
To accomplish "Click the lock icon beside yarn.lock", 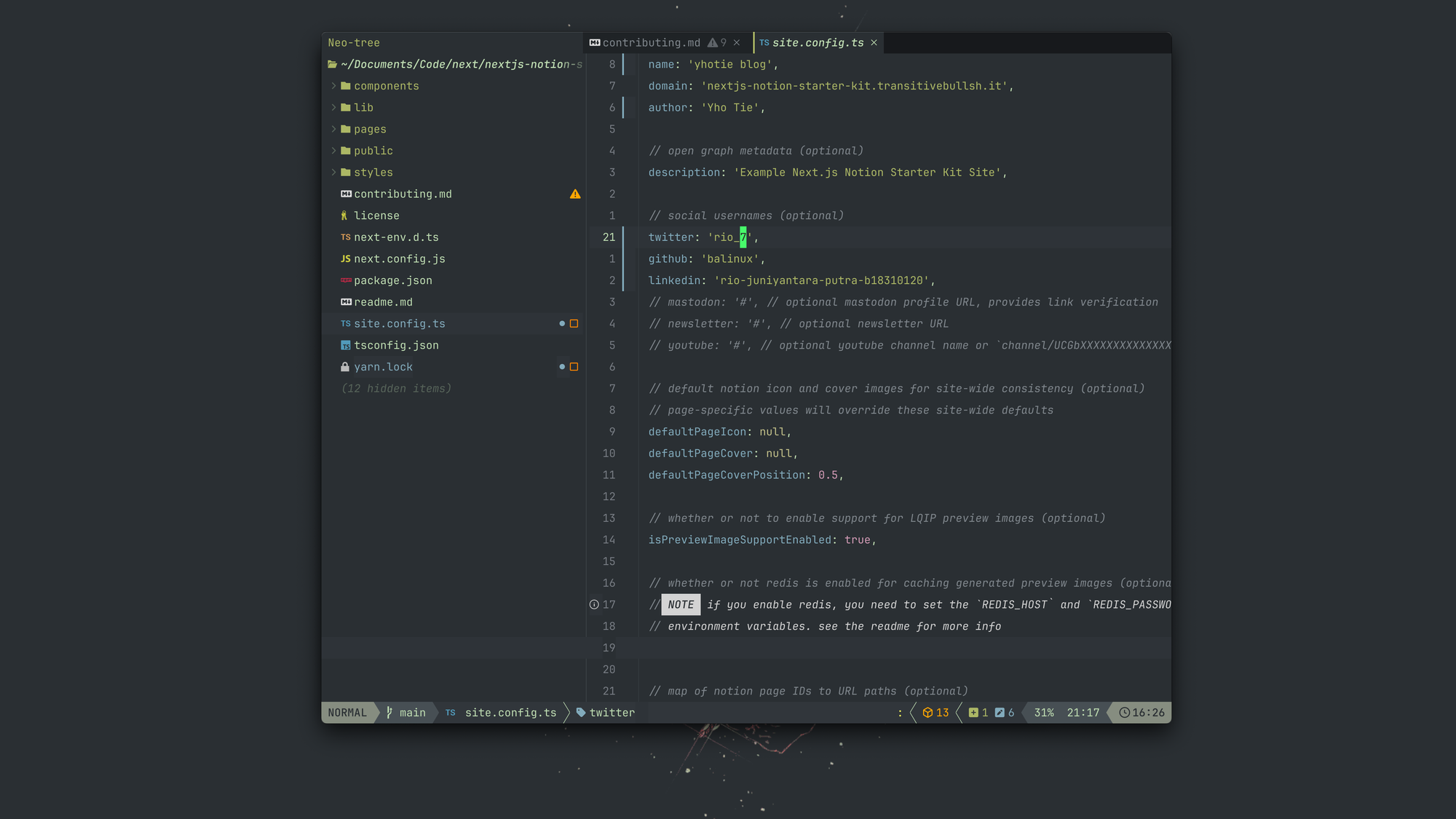I will coord(345,367).
